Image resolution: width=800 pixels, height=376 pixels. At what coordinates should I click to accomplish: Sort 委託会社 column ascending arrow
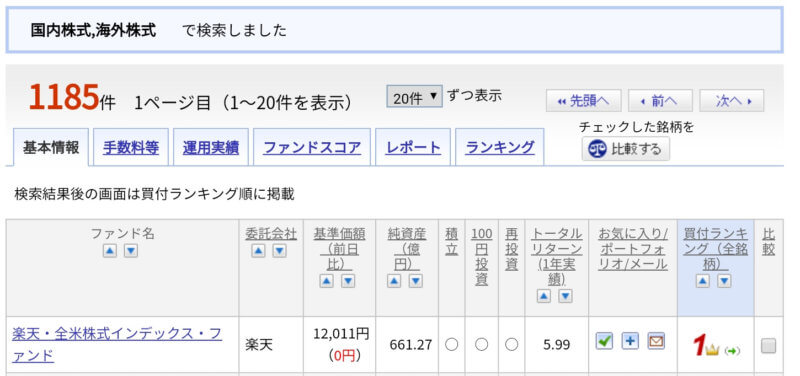tap(258, 251)
